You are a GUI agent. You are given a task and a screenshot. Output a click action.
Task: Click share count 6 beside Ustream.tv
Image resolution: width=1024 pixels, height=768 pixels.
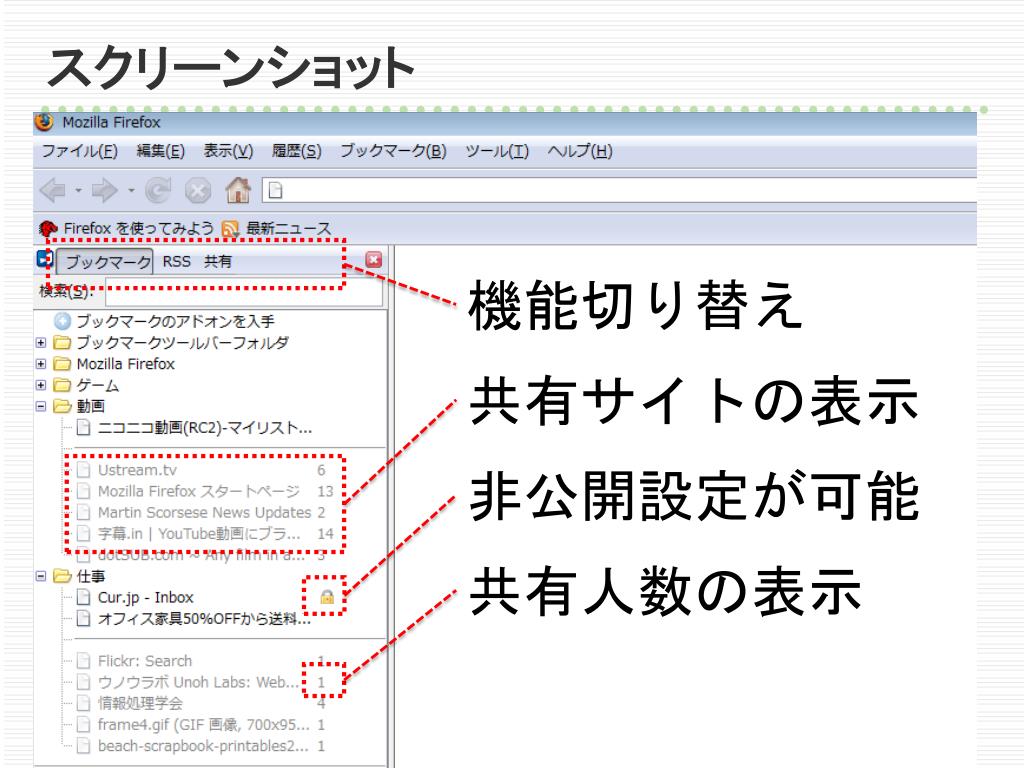click(x=321, y=470)
